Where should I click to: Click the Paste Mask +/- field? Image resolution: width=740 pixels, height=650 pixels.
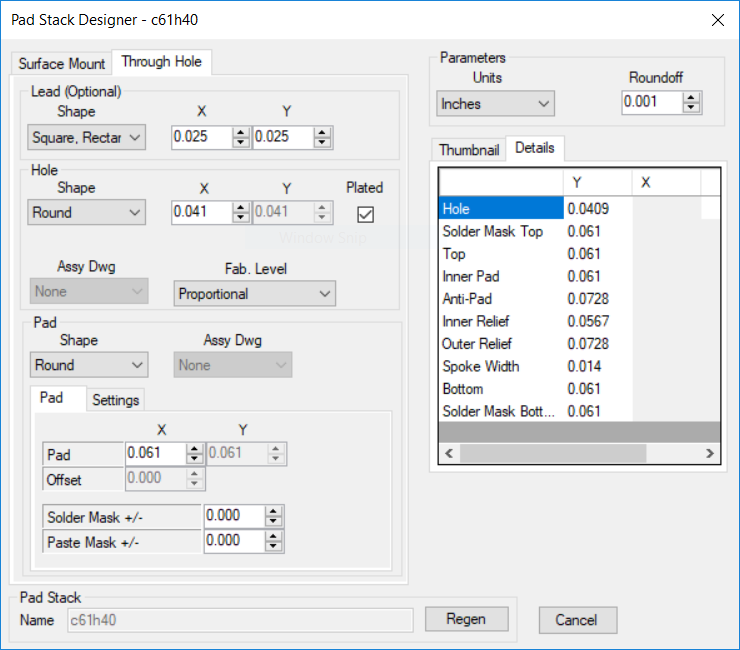point(235,540)
